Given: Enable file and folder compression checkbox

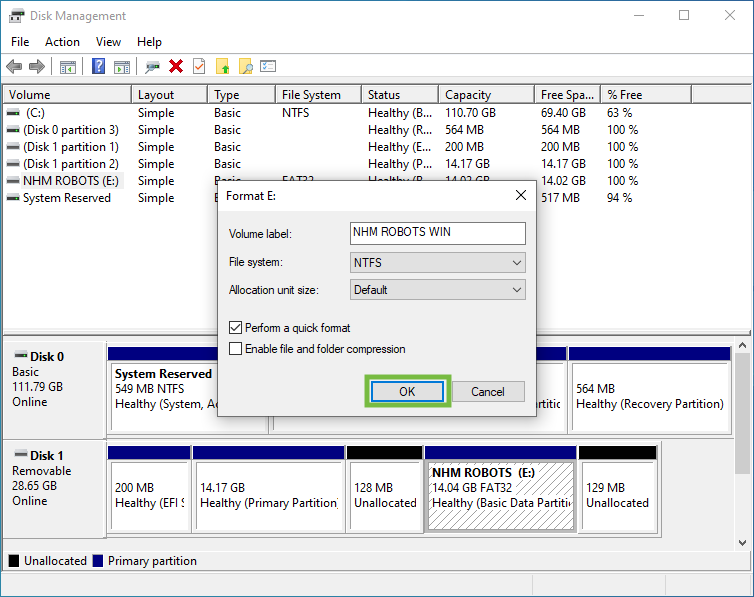Looking at the screenshot, I should pos(235,348).
